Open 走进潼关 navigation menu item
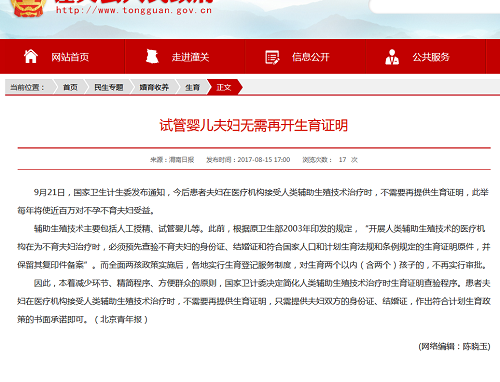The image size is (500, 382). (x=190, y=57)
